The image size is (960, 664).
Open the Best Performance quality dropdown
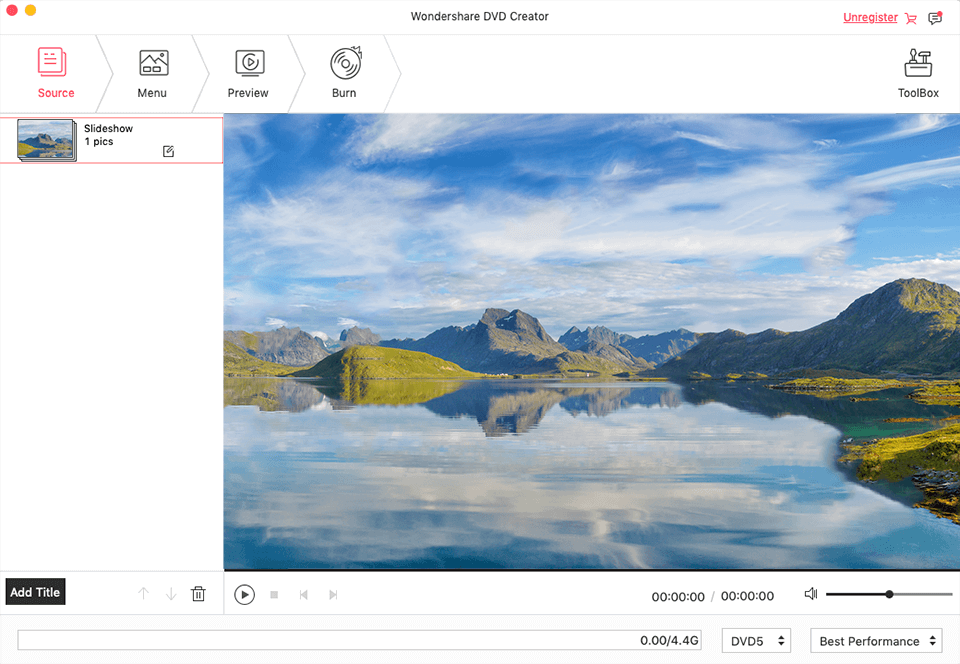click(875, 640)
